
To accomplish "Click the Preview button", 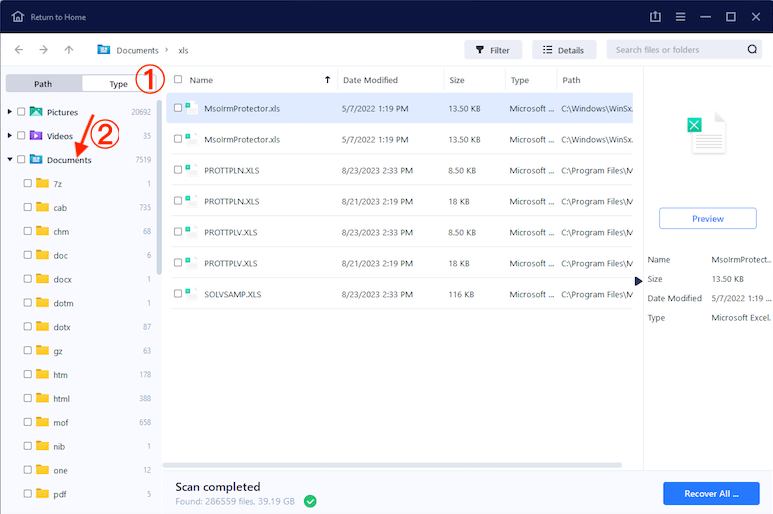I will 707,219.
